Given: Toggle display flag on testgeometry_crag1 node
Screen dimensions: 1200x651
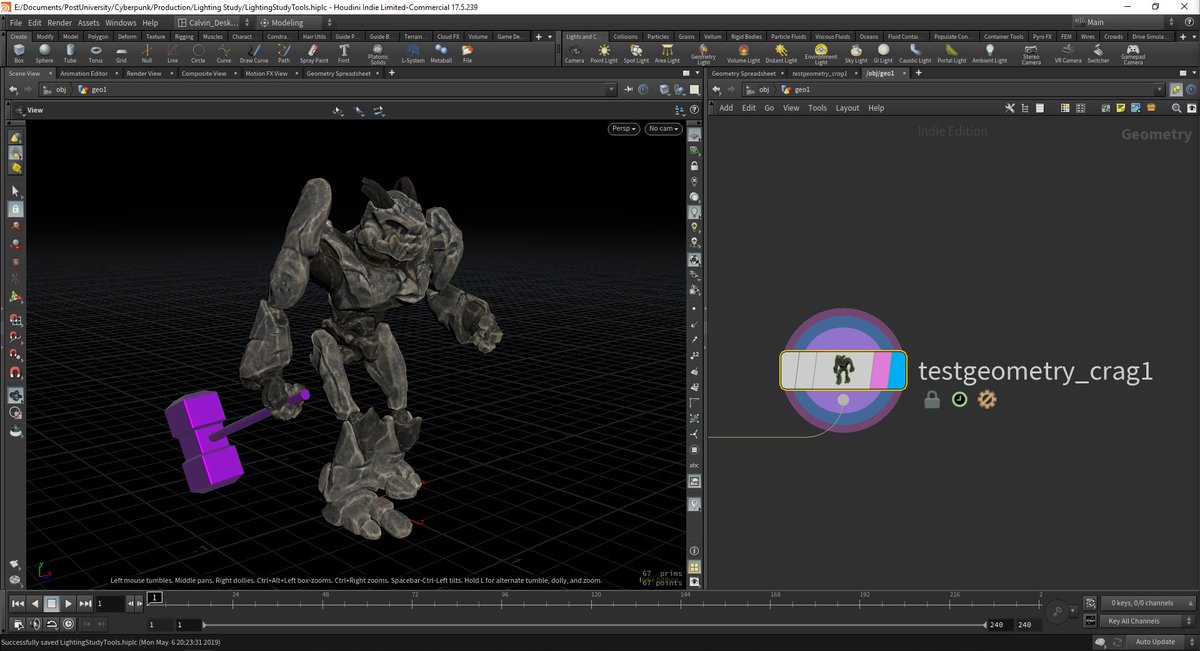Looking at the screenshot, I should [x=896, y=370].
